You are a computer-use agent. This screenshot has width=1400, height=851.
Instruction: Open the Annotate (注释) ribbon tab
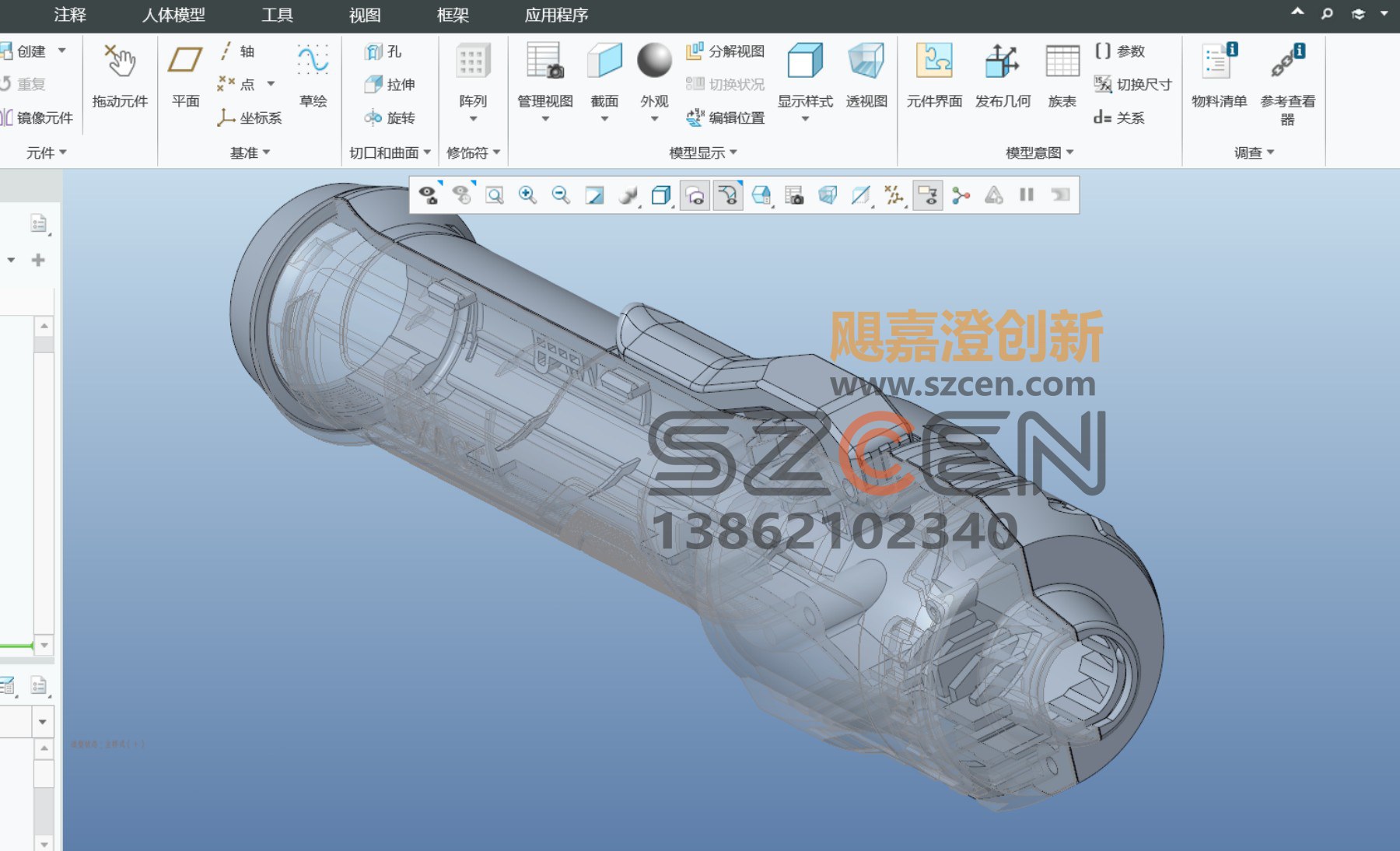pyautogui.click(x=69, y=15)
